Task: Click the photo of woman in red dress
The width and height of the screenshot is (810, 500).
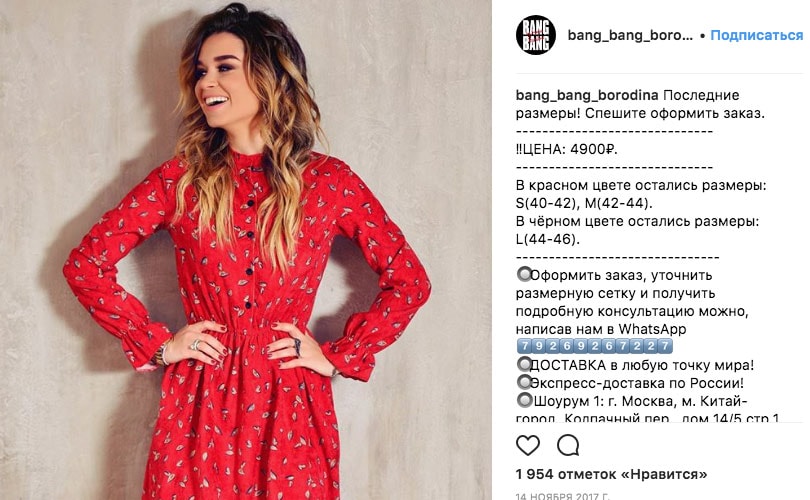Action: (246, 250)
